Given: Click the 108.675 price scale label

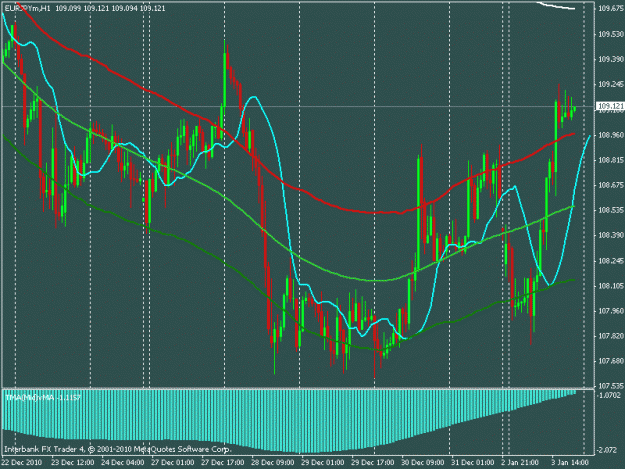Looking at the screenshot, I should (611, 185).
